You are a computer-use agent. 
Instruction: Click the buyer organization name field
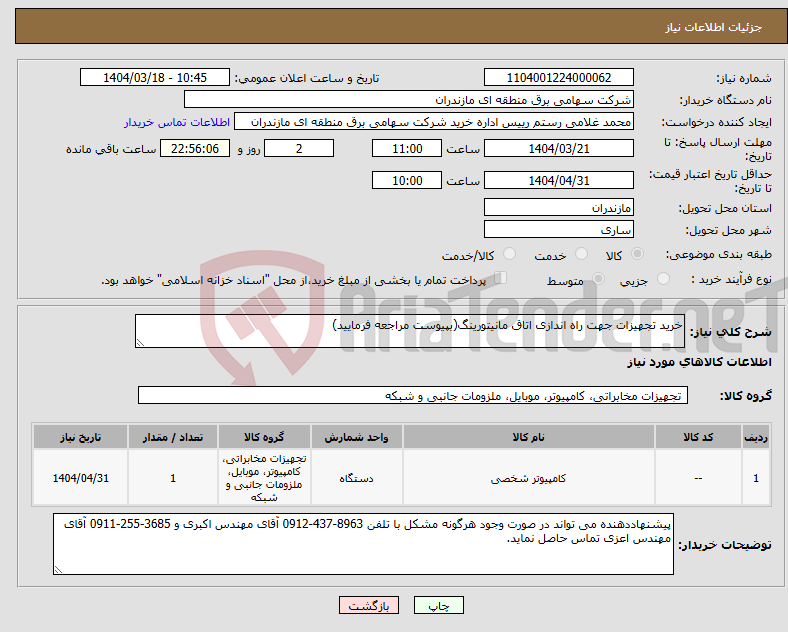[x=409, y=99]
